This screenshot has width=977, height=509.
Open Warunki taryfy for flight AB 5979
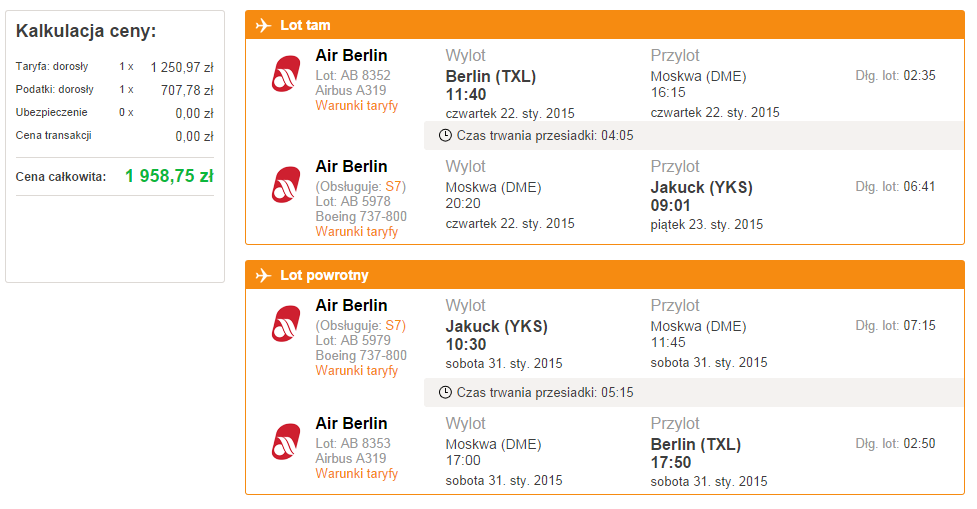pyautogui.click(x=356, y=370)
